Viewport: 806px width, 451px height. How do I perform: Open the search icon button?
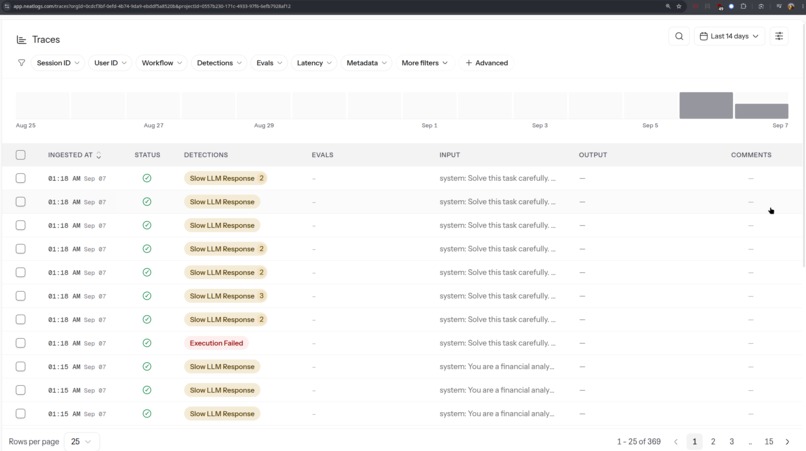point(679,37)
